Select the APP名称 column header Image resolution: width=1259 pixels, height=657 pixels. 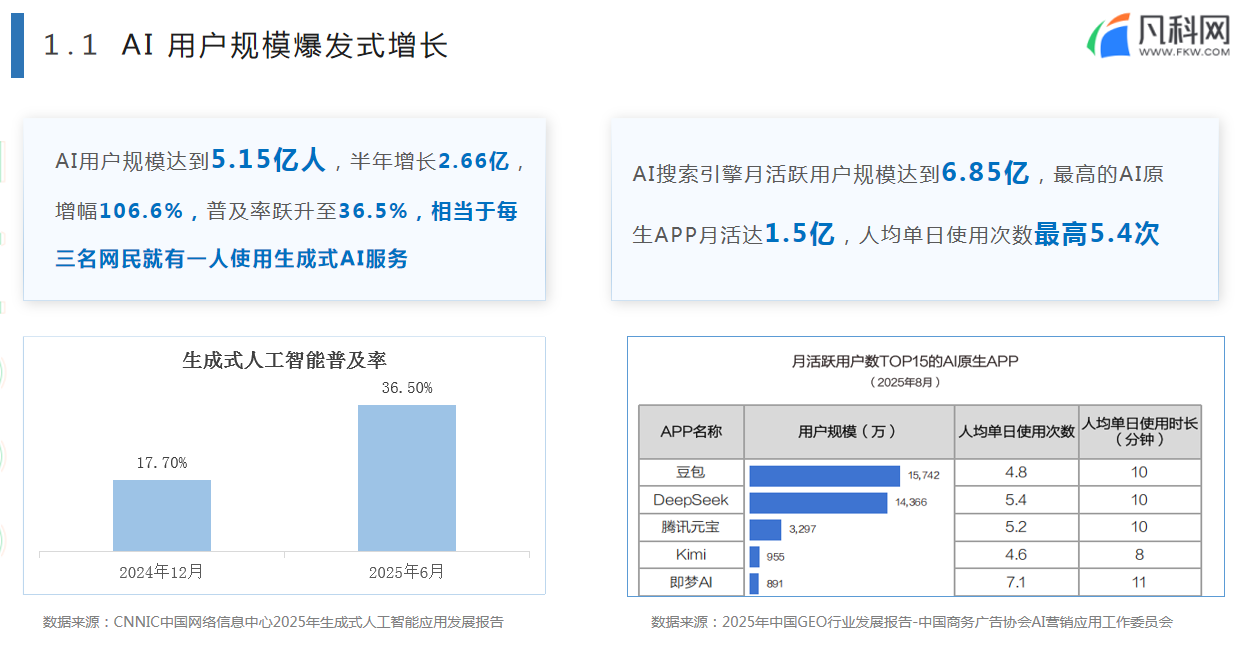691,432
